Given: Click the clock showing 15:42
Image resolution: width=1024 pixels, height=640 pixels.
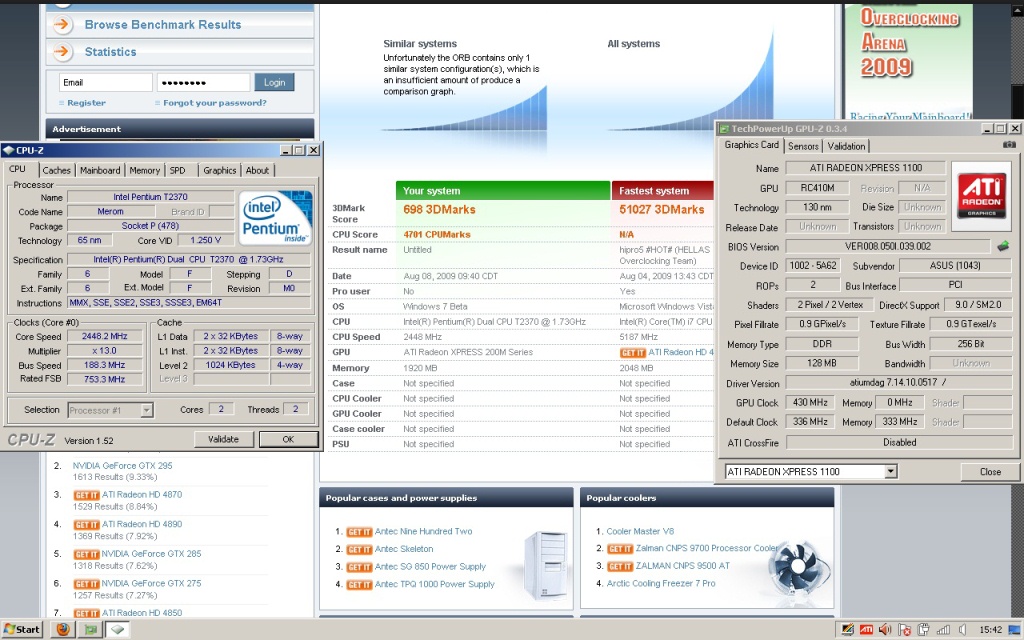Looking at the screenshot, I should 991,630.
